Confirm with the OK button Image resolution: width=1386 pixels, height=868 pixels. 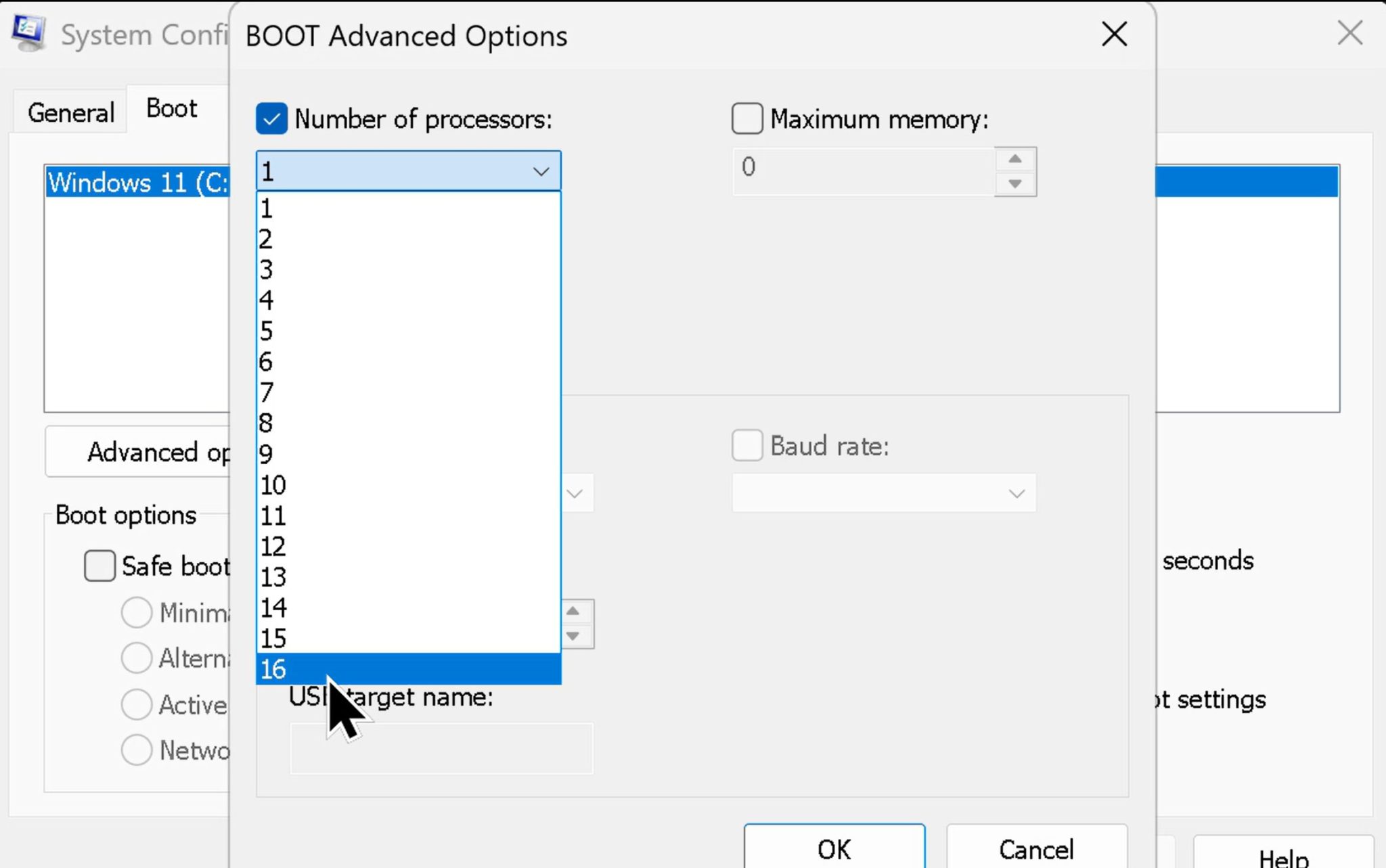click(834, 849)
